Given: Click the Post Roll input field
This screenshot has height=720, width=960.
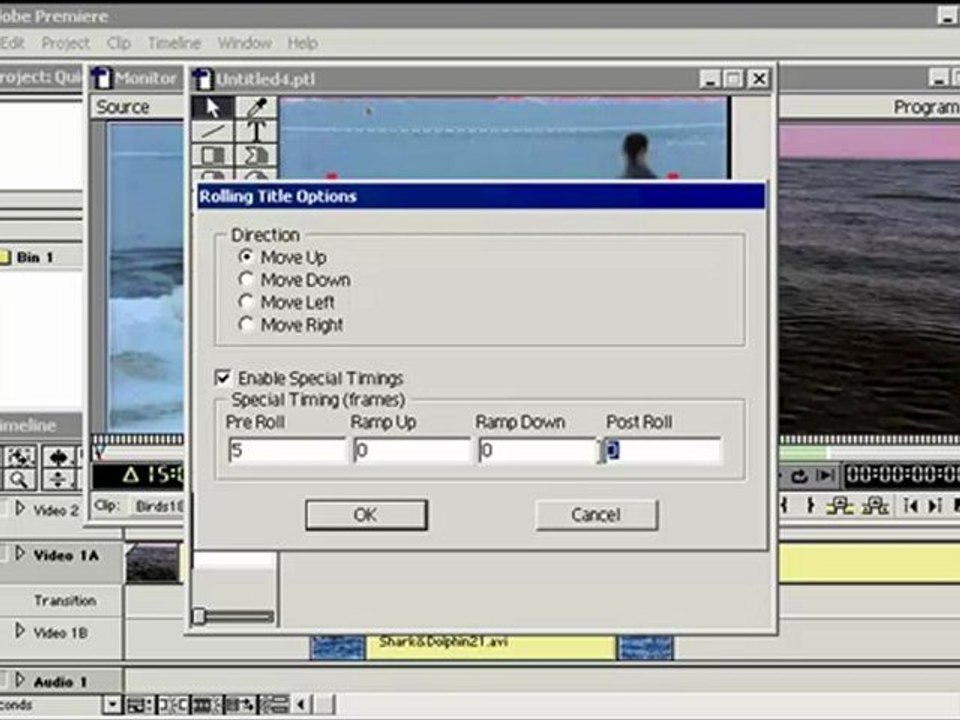Looking at the screenshot, I should pyautogui.click(x=663, y=450).
